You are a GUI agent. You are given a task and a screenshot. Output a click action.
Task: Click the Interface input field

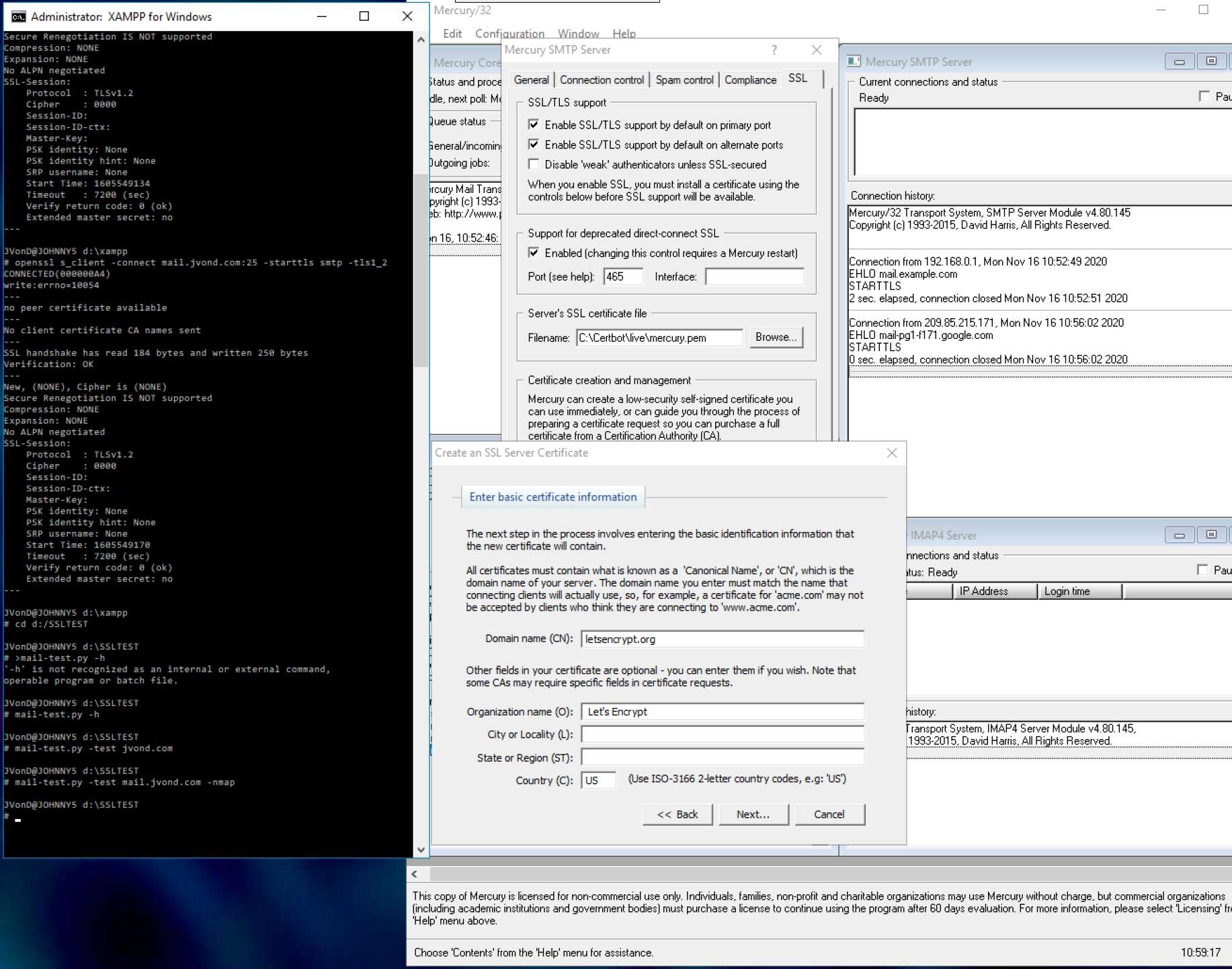point(754,276)
